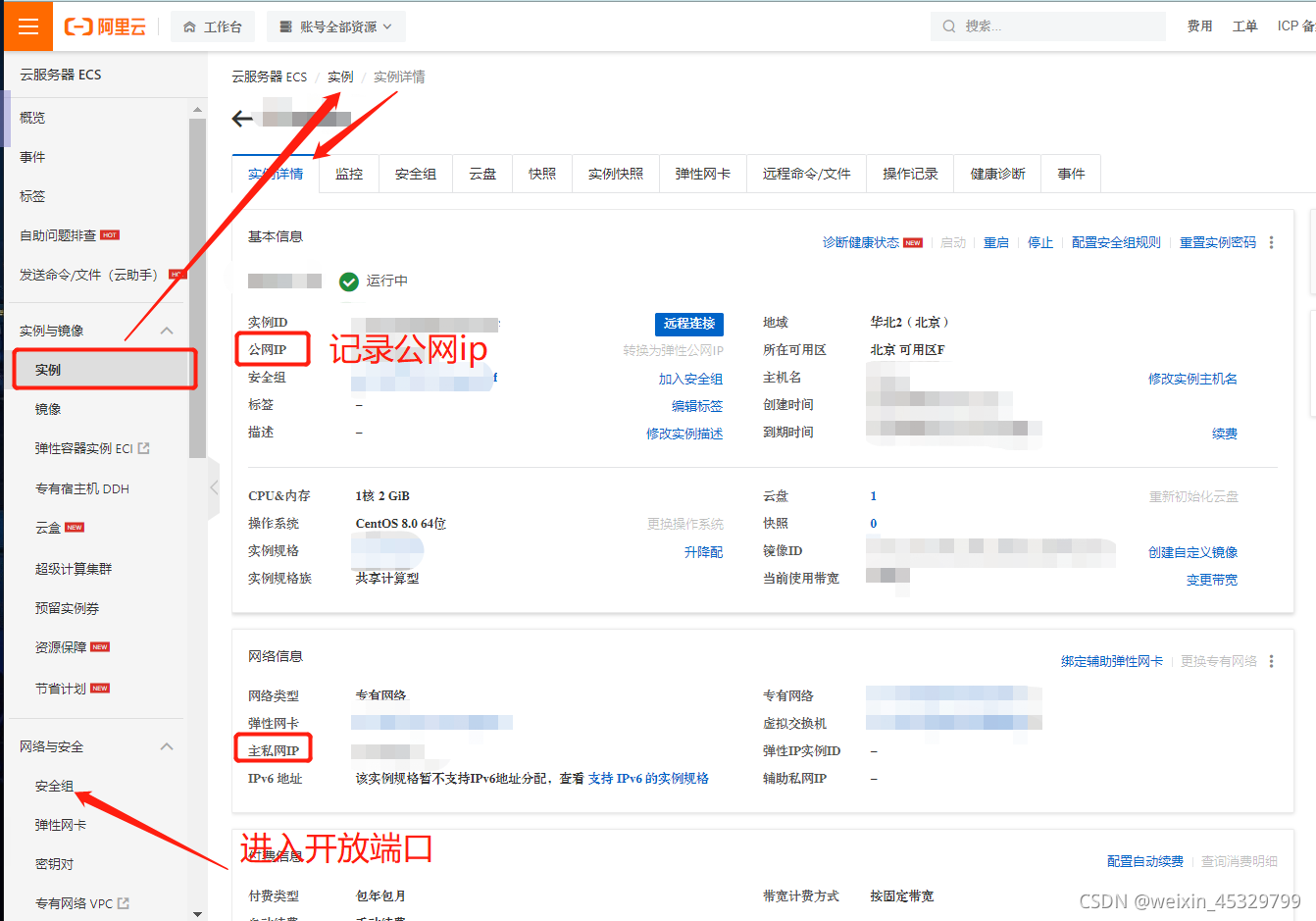Click the sidebar scroll-down arrow
1316x921 pixels.
pos(197,913)
